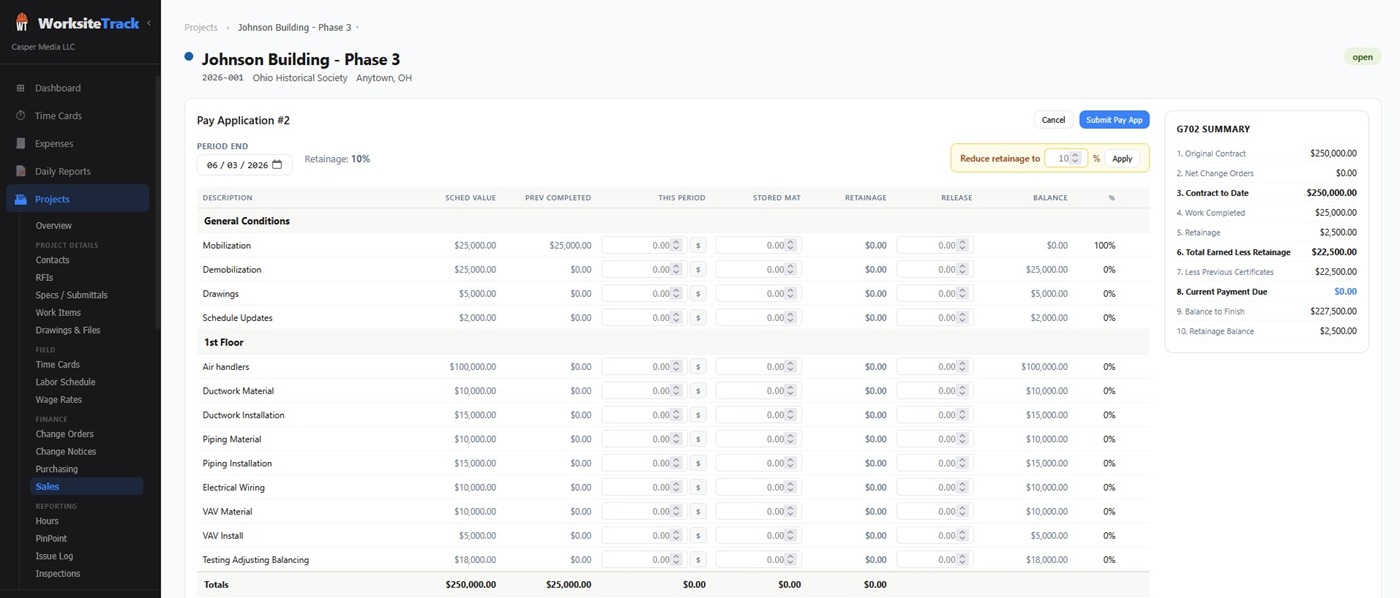The width and height of the screenshot is (1400, 598).
Task: Click stepper arrows in Reduce retainage field
Action: point(1076,158)
